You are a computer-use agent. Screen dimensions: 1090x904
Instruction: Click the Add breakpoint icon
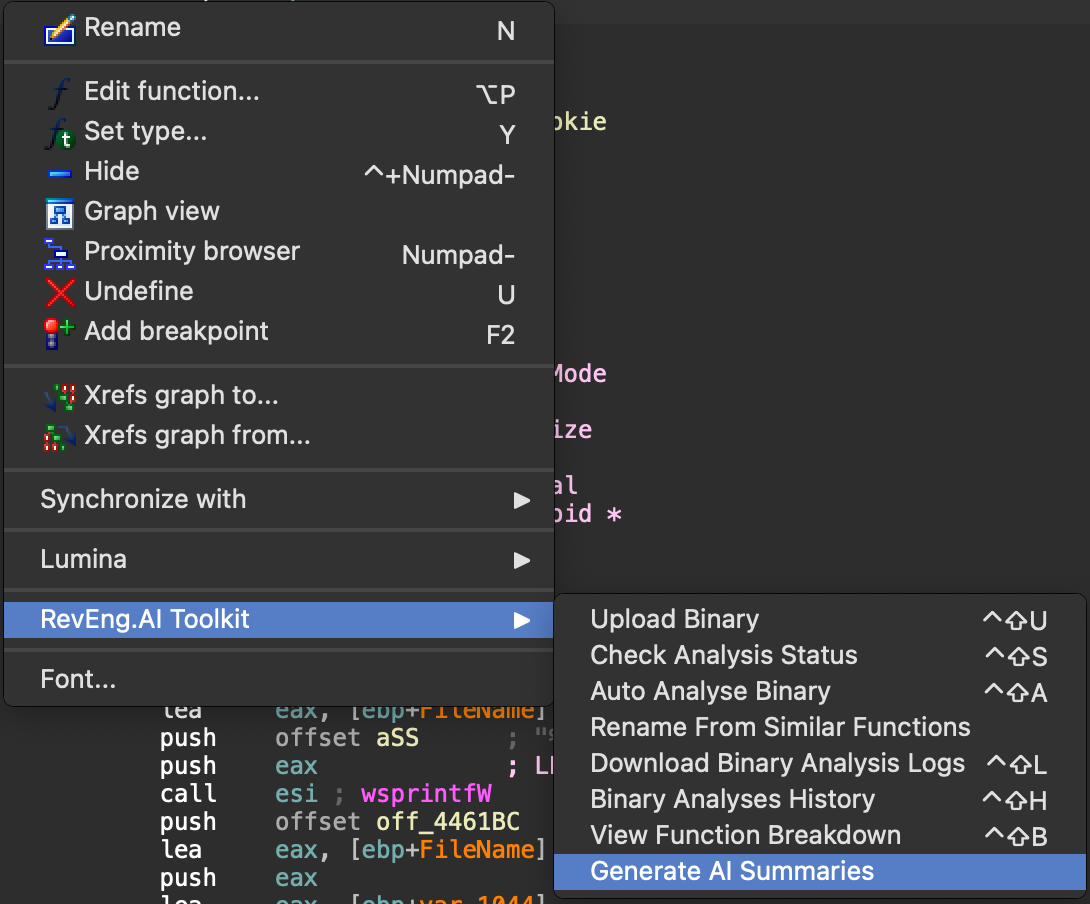[x=60, y=333]
